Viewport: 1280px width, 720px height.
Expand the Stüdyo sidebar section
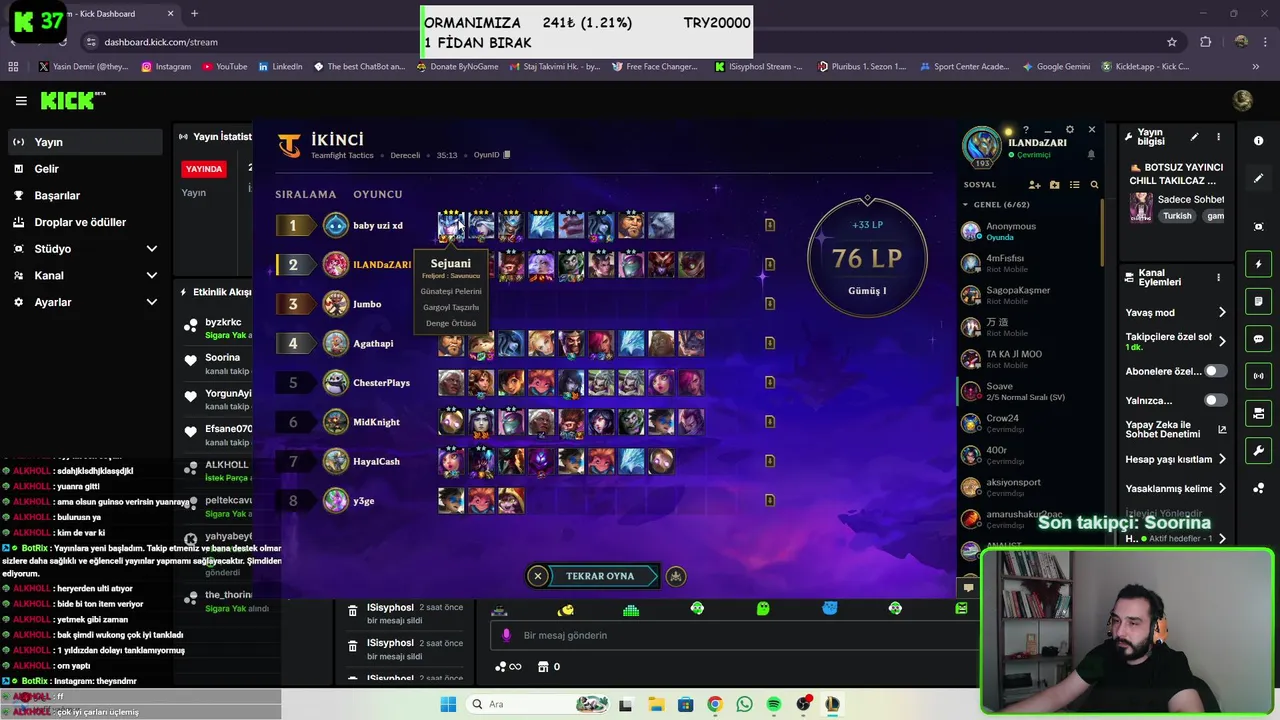83,249
